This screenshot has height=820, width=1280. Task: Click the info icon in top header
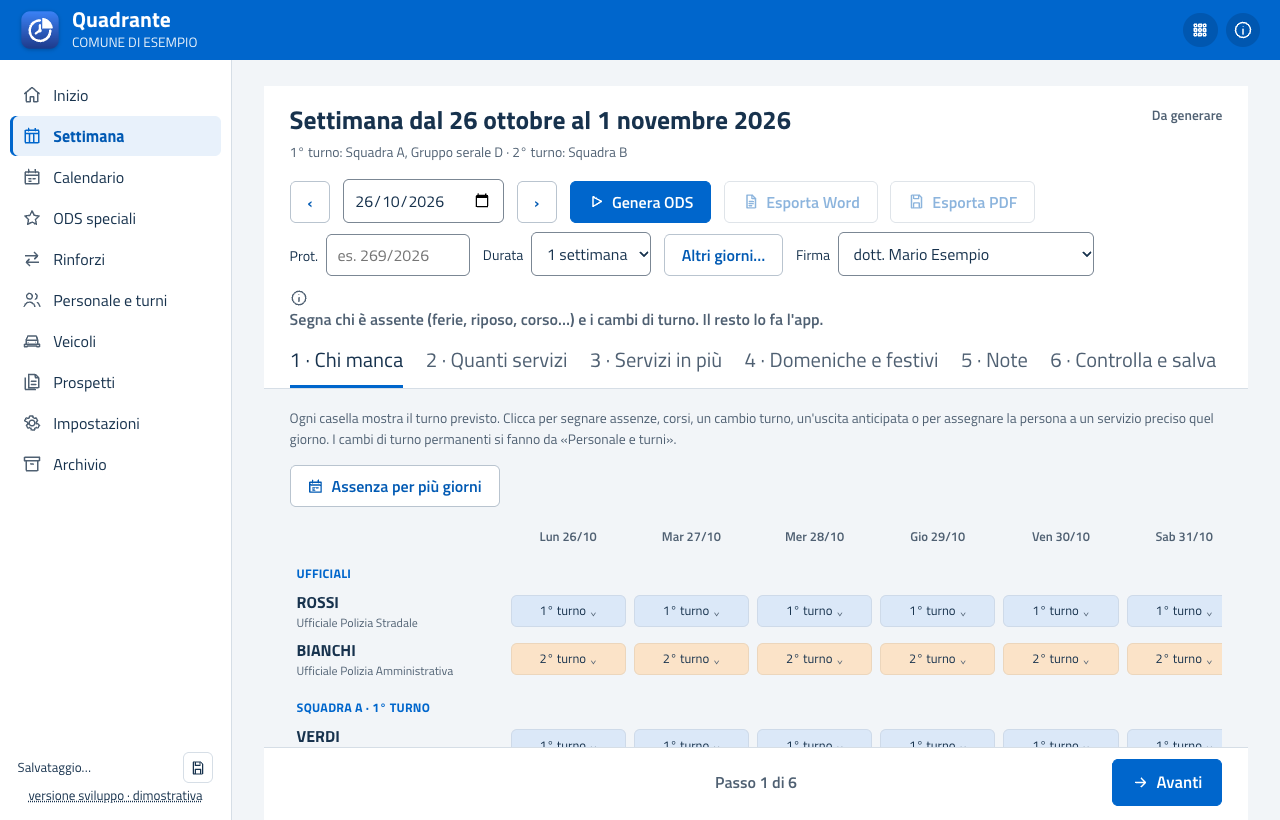pyautogui.click(x=1243, y=30)
